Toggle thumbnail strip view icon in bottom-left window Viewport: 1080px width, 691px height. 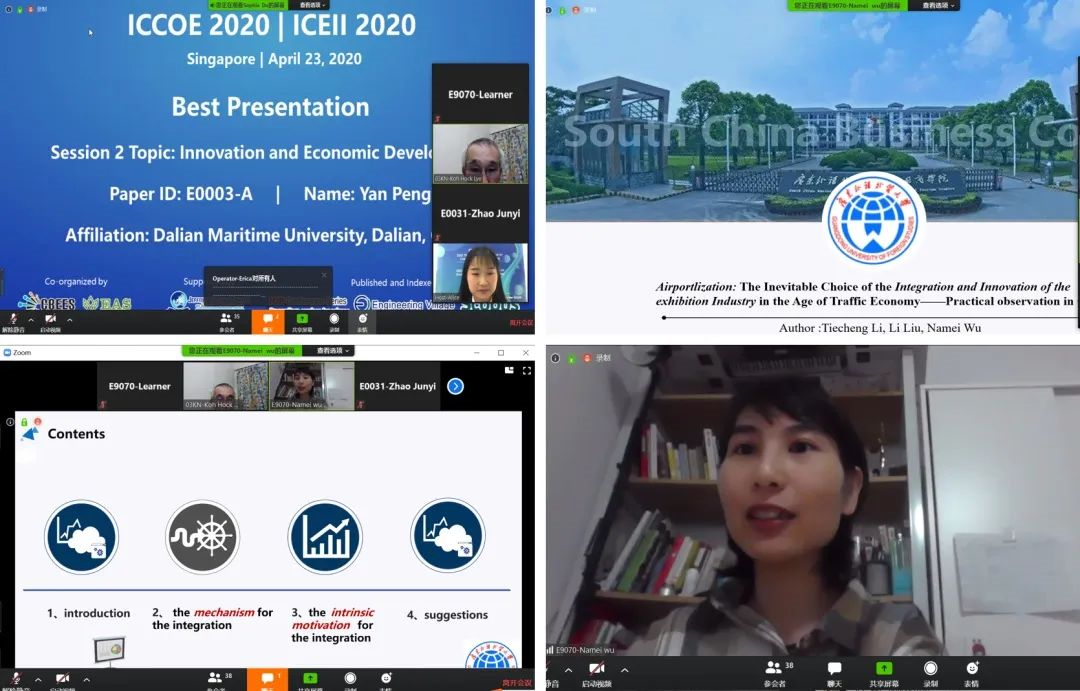click(x=509, y=371)
